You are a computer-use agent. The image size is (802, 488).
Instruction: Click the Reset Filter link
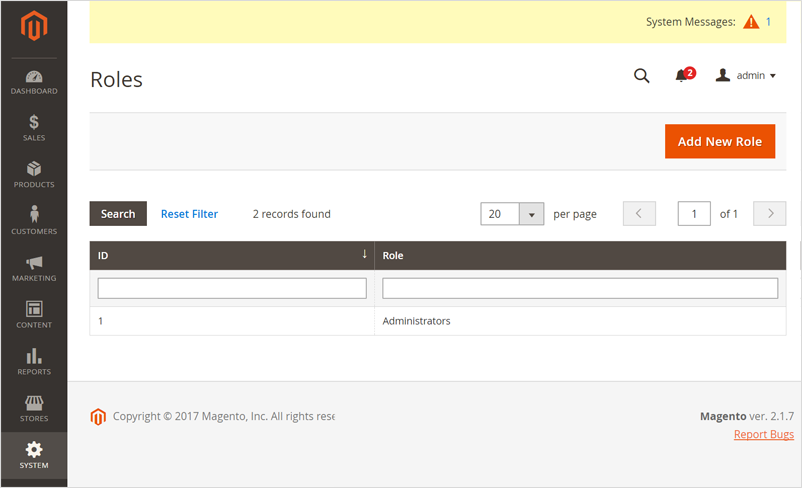(x=189, y=214)
